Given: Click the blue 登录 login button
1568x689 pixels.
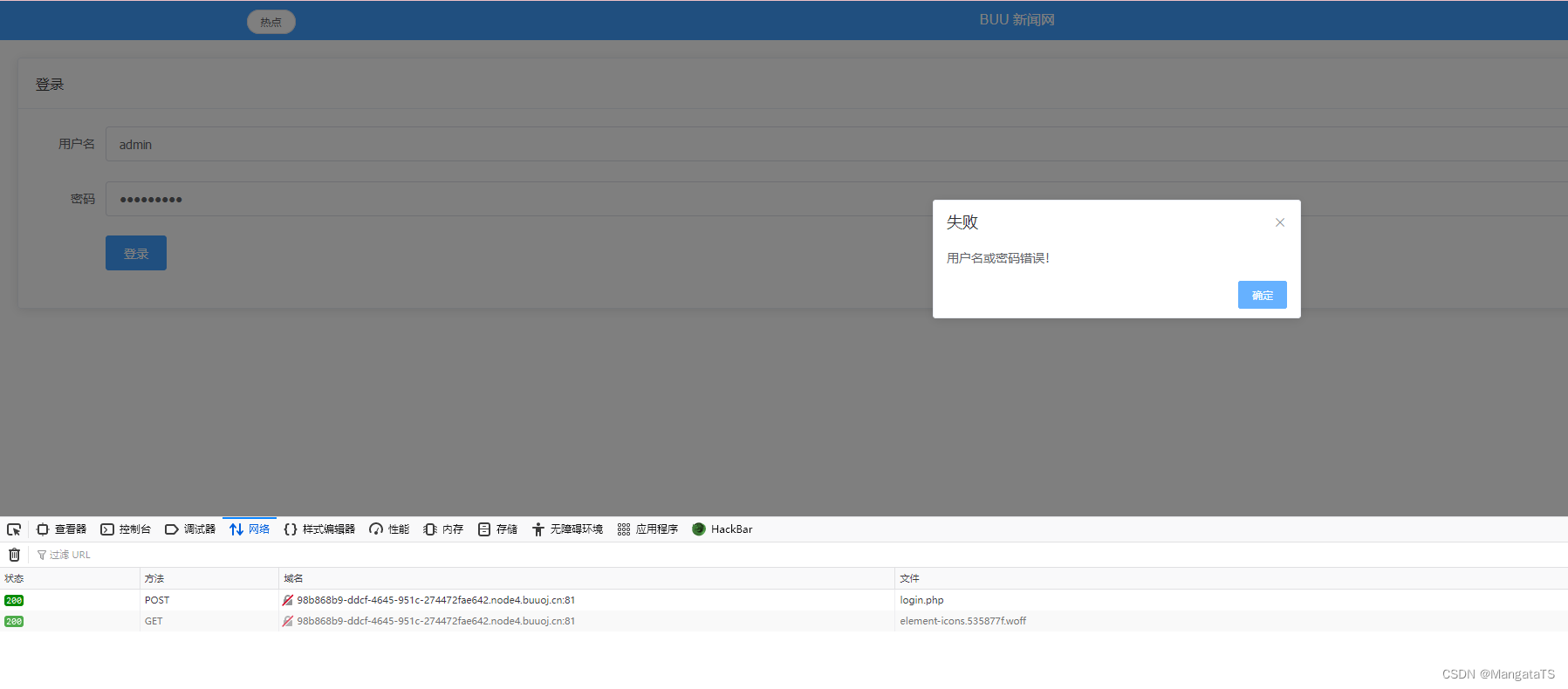Looking at the screenshot, I should tap(136, 253).
